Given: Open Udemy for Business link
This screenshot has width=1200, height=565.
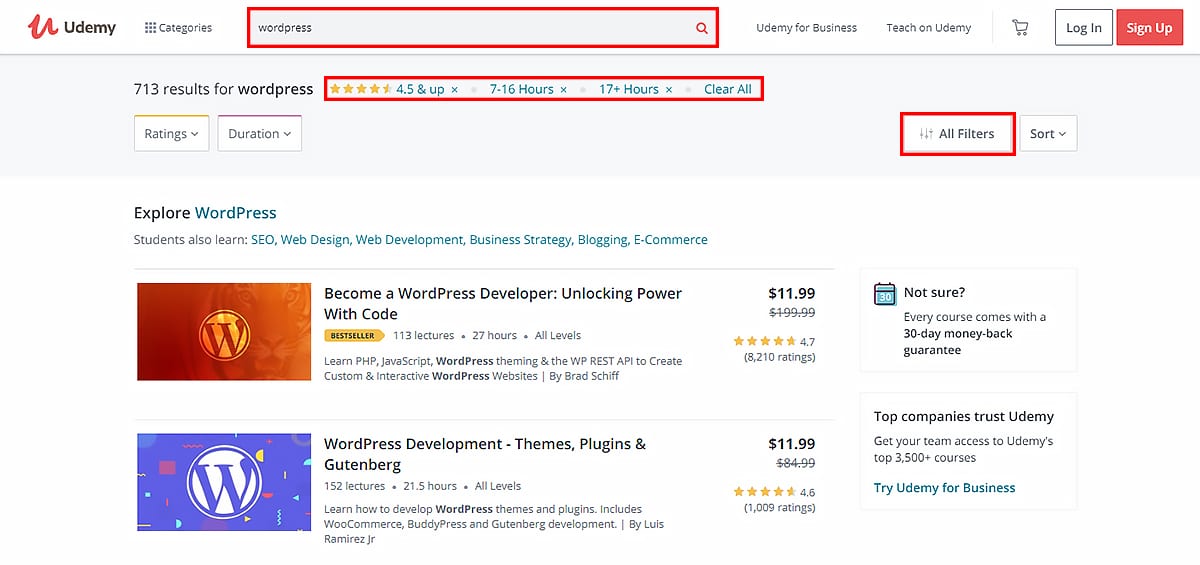Looking at the screenshot, I should point(806,28).
